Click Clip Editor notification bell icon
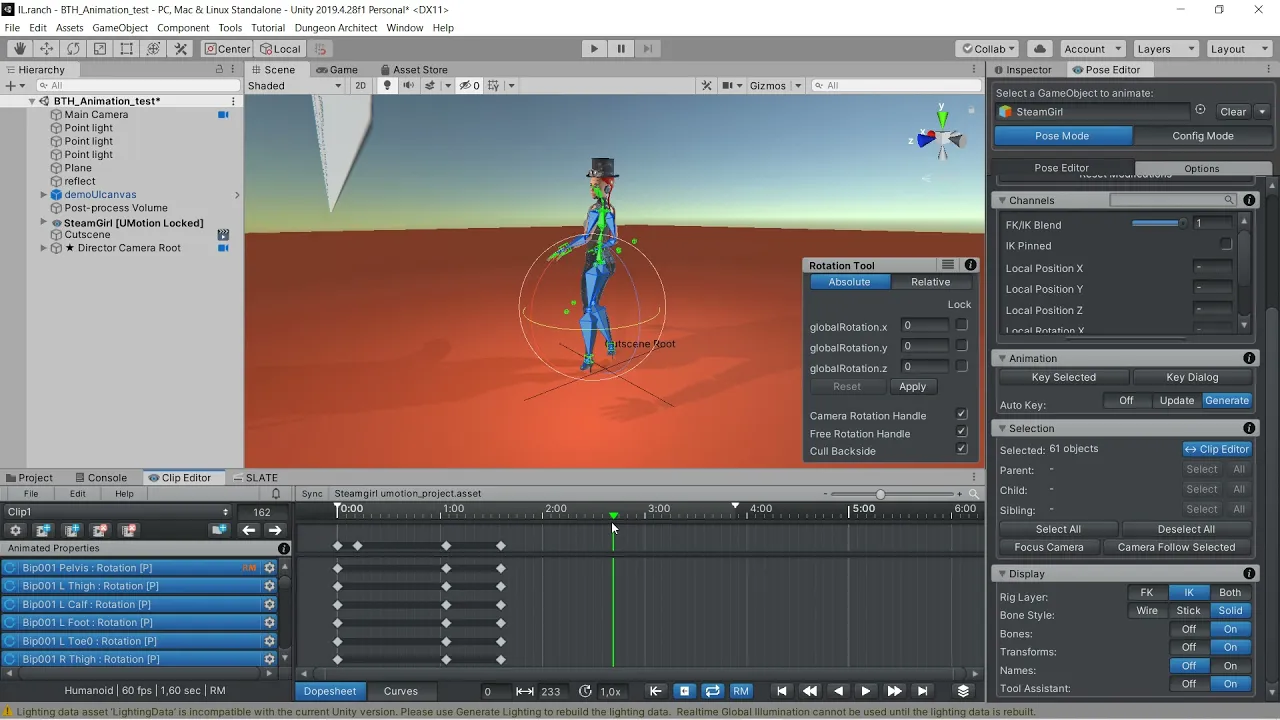Screen dimensions: 1280x720 (x=277, y=494)
